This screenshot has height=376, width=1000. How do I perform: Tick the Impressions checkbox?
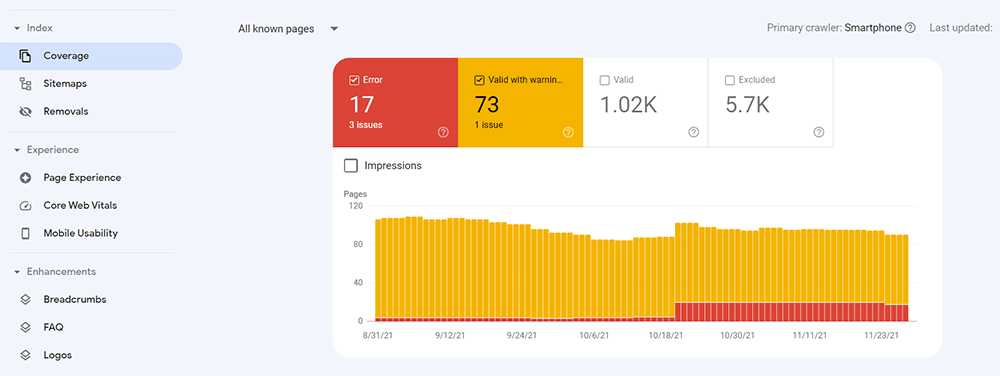click(x=351, y=166)
